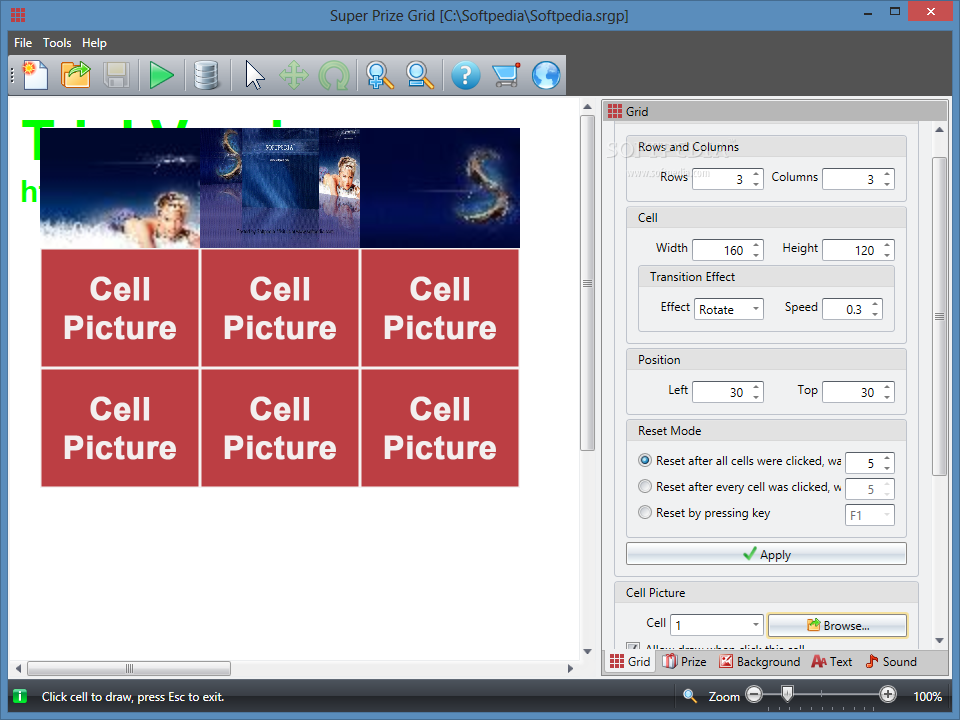The width and height of the screenshot is (960, 720).
Task: Increase the transition Speed spinner
Action: pyautogui.click(x=876, y=304)
